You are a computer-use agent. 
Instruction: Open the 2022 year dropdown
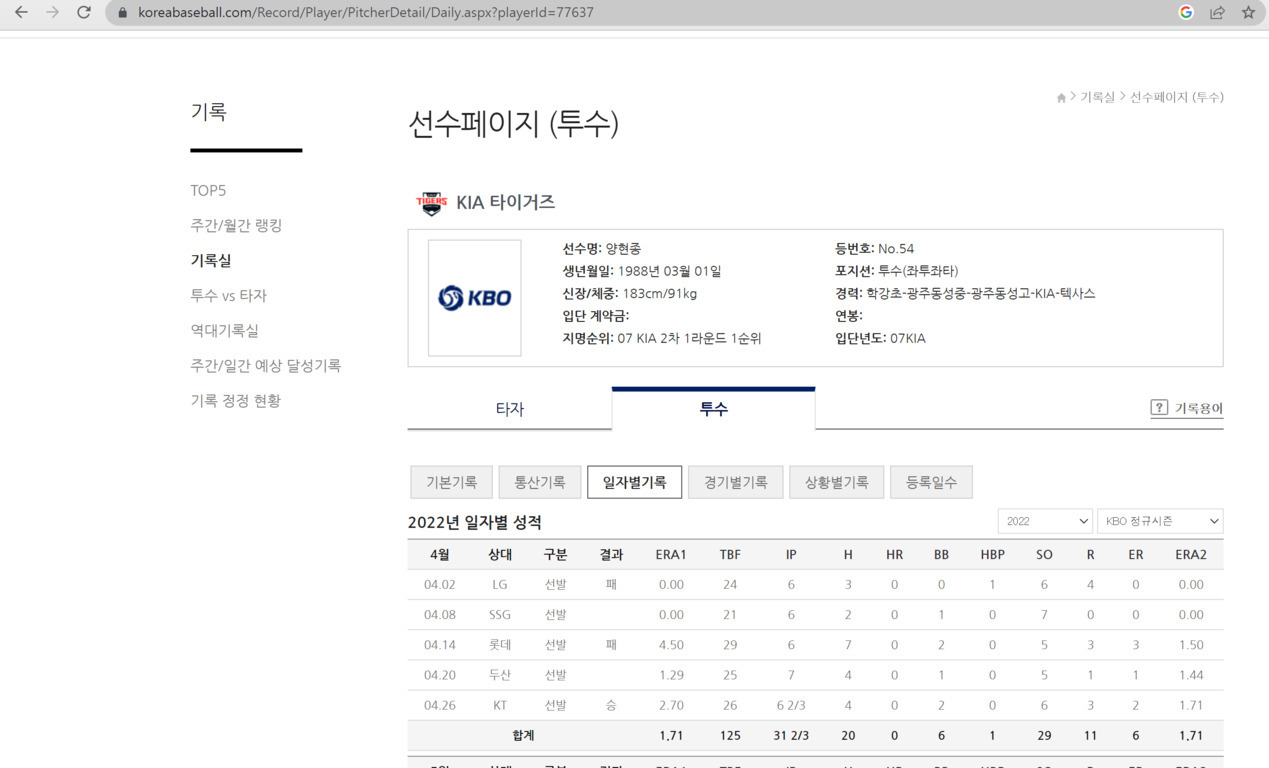pyautogui.click(x=1044, y=520)
